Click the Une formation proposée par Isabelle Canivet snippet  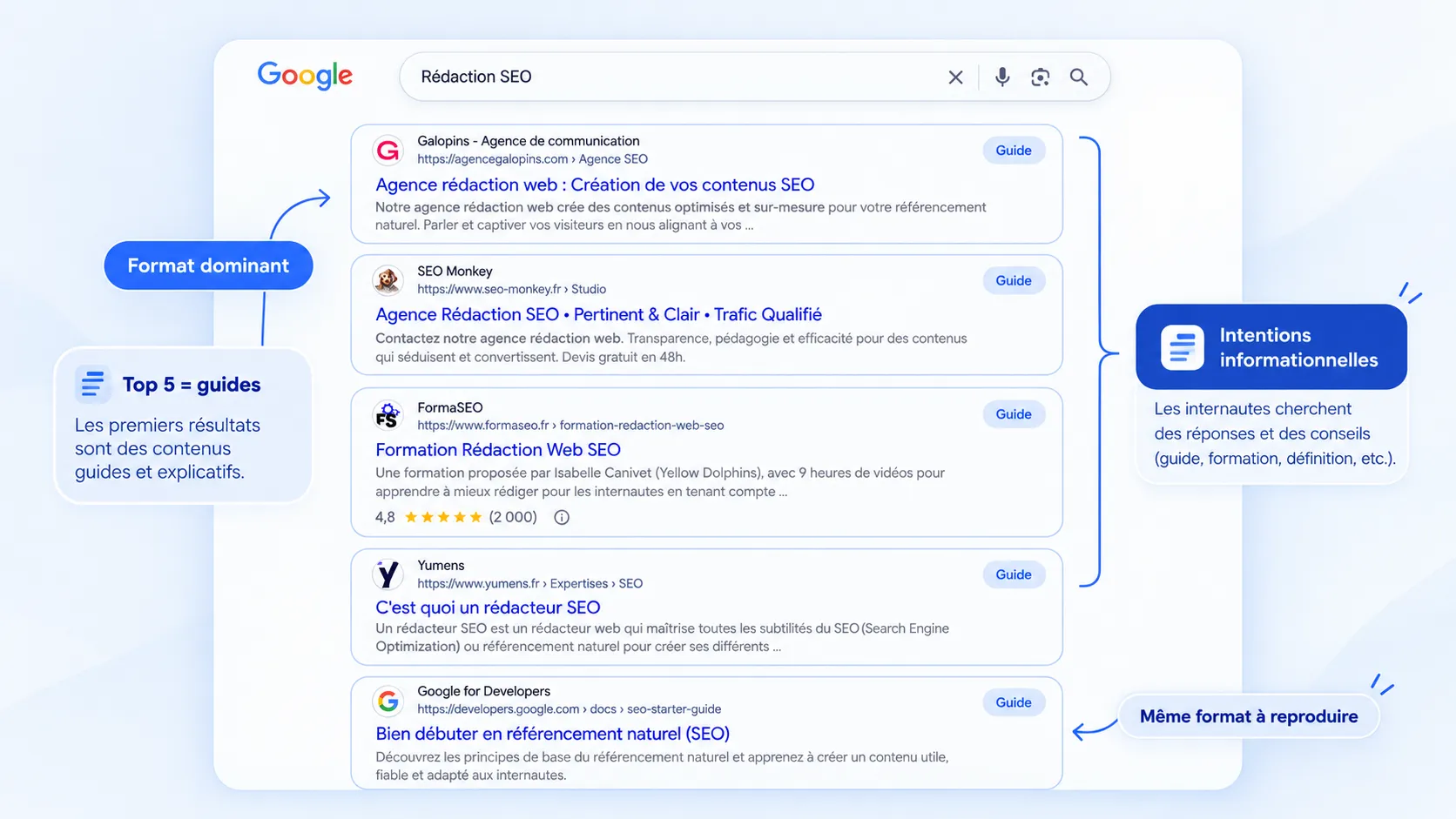pyautogui.click(x=659, y=482)
